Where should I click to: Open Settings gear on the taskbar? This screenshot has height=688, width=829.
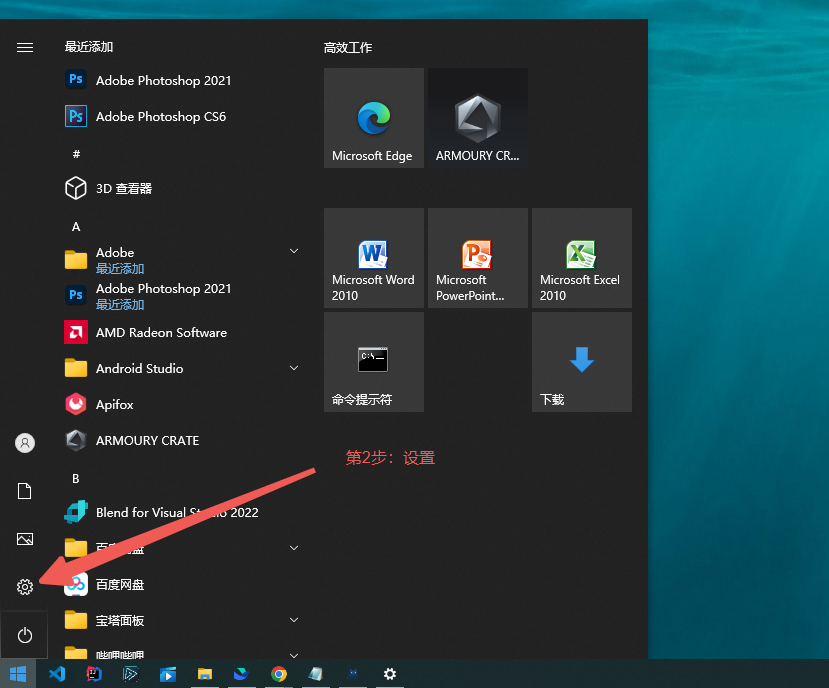390,674
